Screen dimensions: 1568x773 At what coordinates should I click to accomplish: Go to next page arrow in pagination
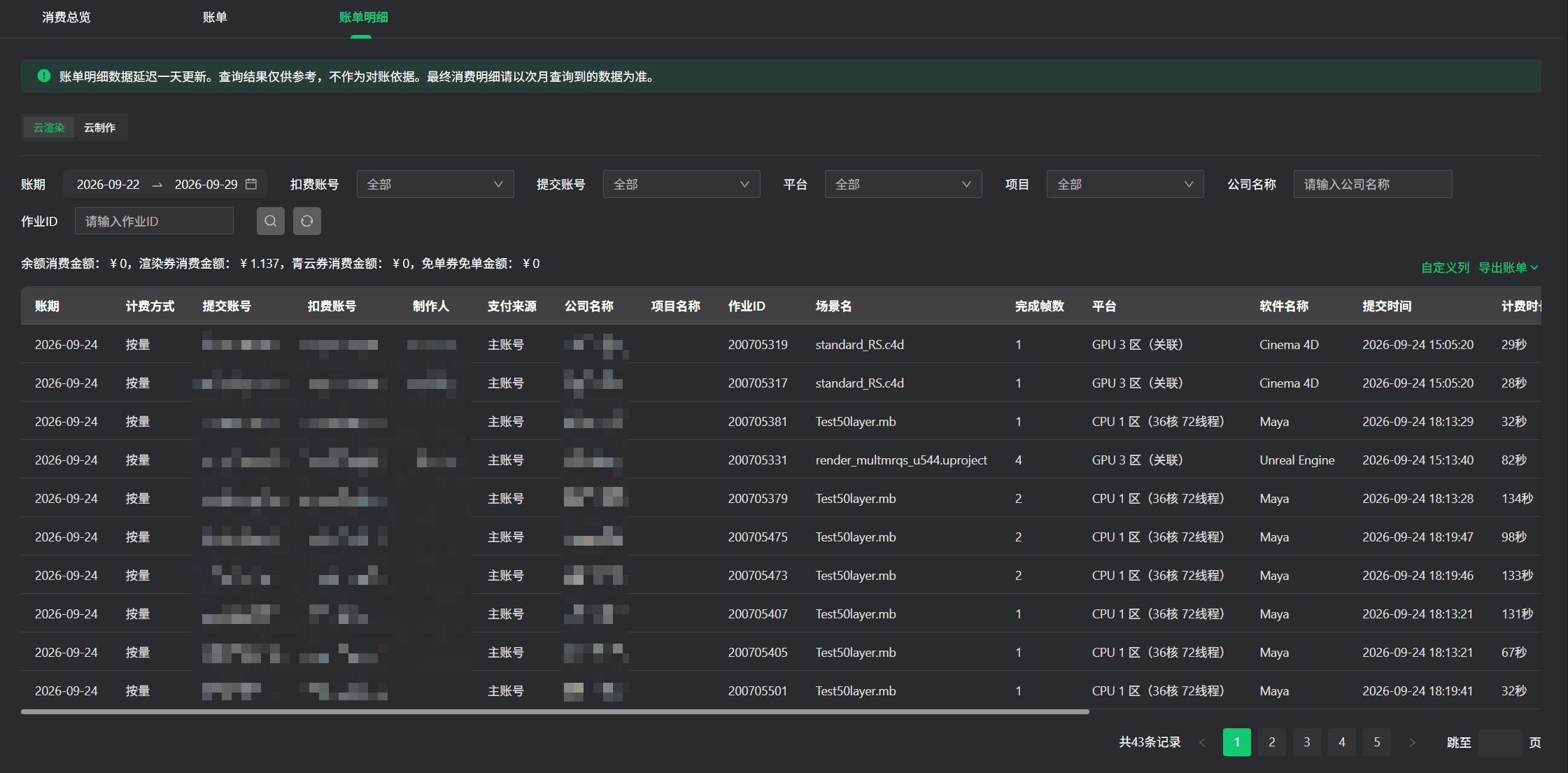(1412, 742)
